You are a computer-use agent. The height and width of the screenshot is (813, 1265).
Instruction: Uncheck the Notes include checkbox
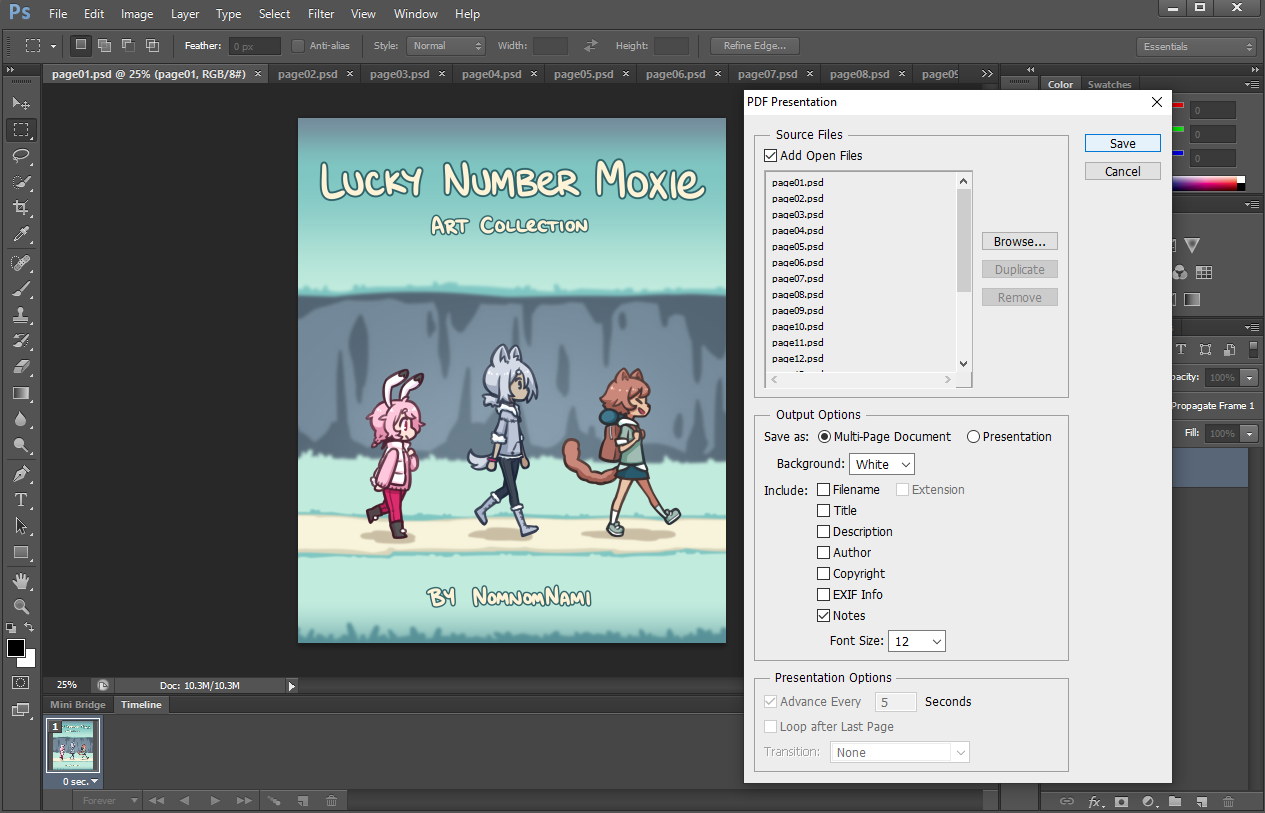(x=824, y=615)
